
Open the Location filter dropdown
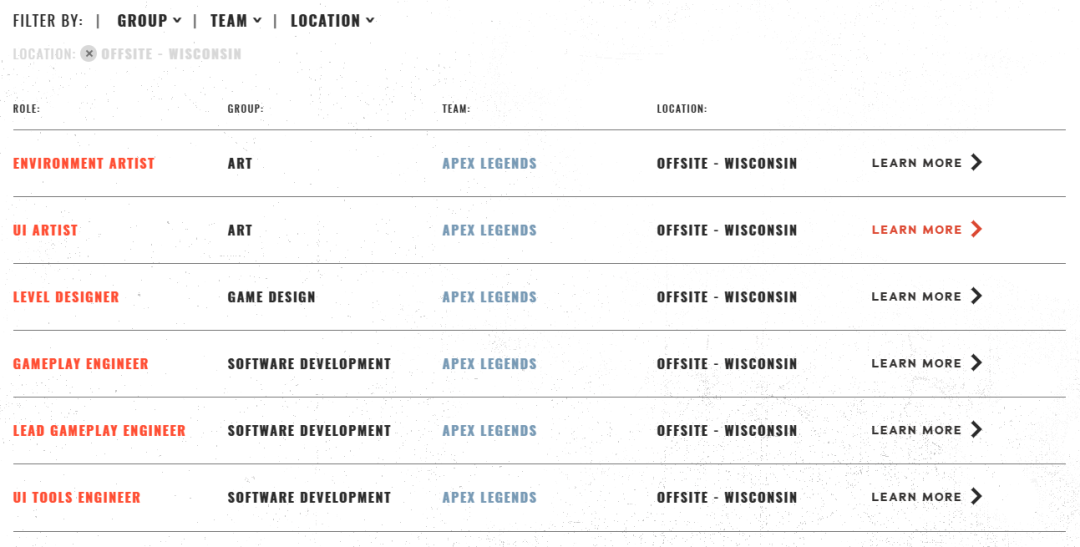[x=332, y=21]
